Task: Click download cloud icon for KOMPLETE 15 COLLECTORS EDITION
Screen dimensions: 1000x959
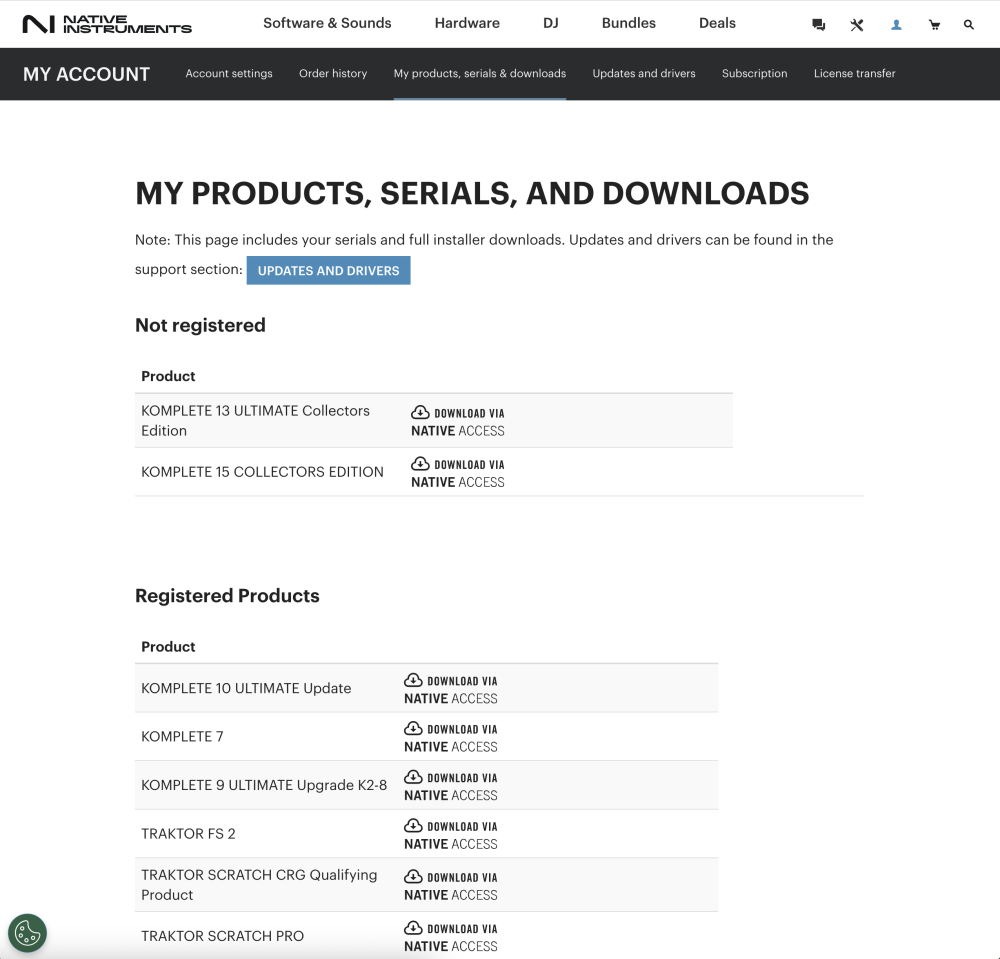Action: coord(420,464)
